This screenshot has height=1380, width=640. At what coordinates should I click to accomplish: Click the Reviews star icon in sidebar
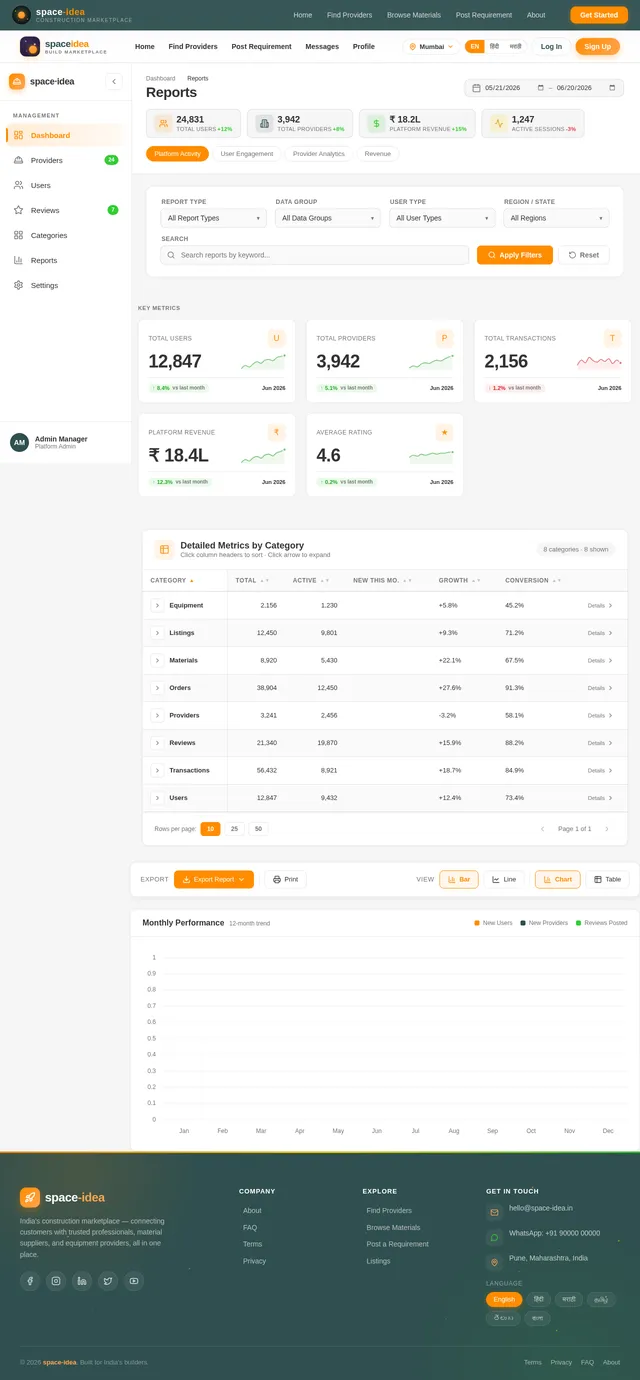pyautogui.click(x=18, y=210)
